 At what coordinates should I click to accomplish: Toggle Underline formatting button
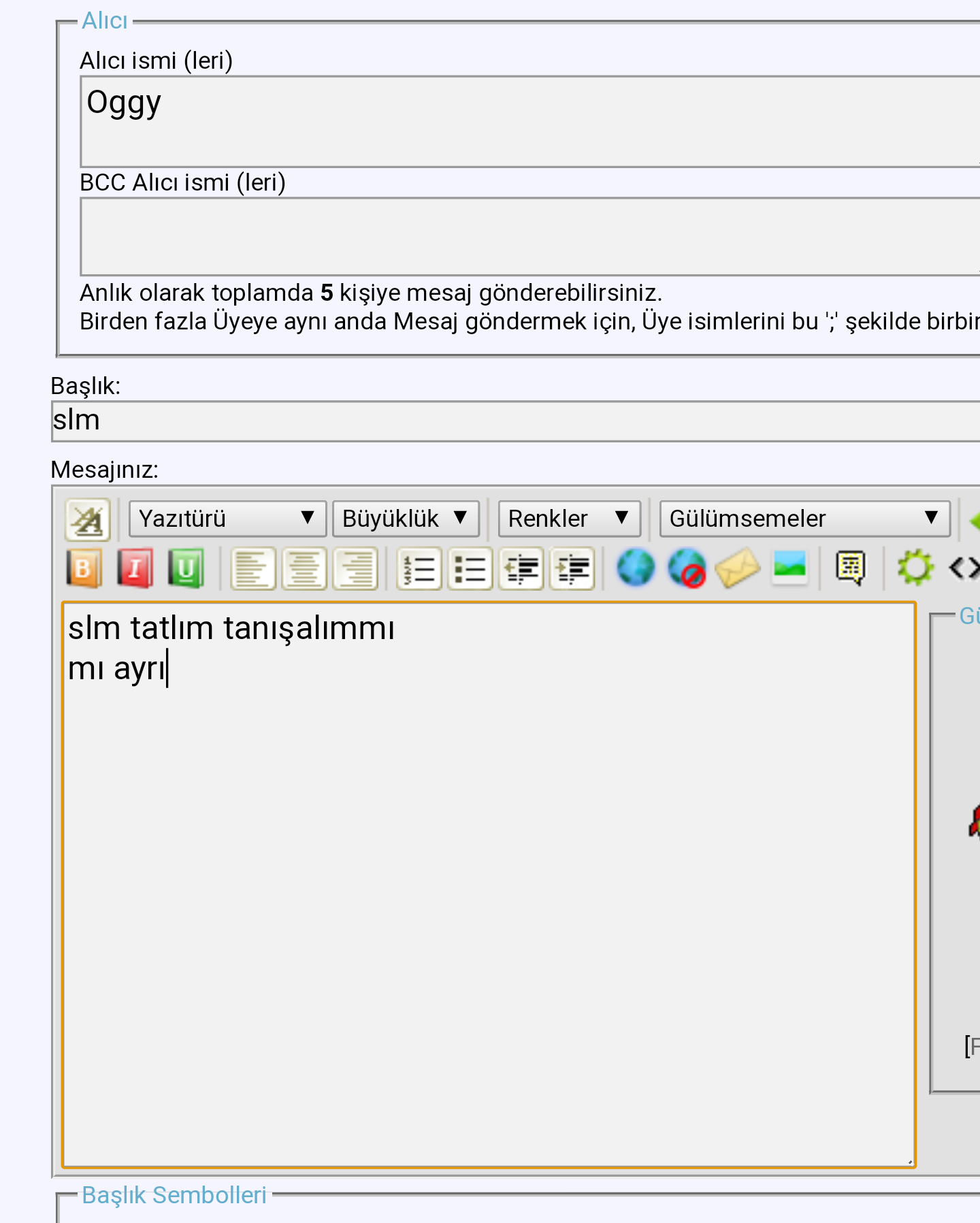point(186,568)
